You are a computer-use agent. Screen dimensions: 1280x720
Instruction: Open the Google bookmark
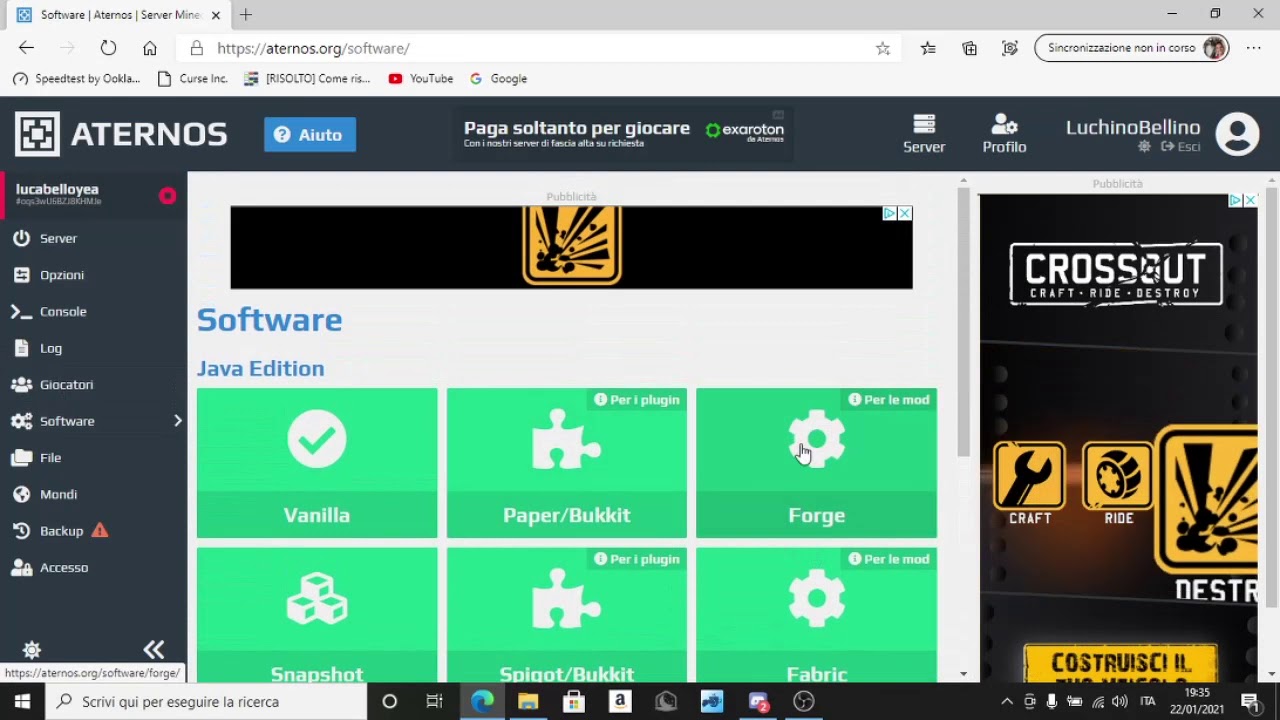[x=498, y=78]
